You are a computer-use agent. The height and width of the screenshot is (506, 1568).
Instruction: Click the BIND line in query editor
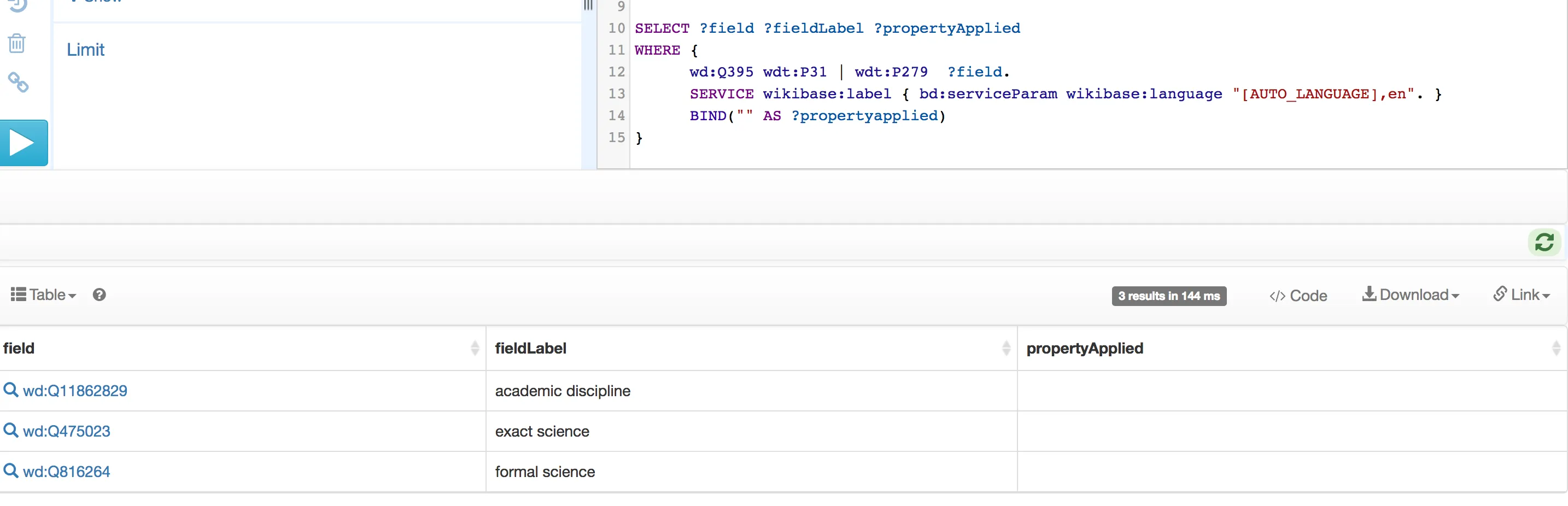click(817, 115)
